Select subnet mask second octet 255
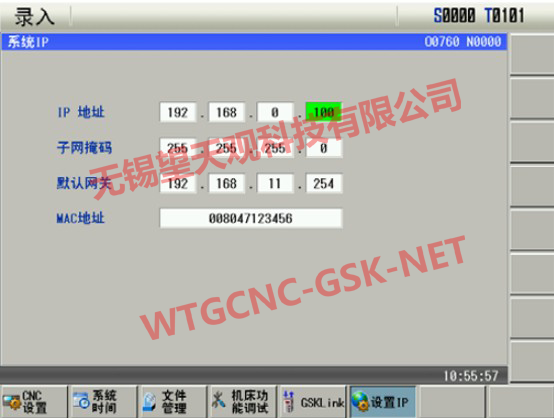This screenshot has width=554, height=418. coord(226,148)
